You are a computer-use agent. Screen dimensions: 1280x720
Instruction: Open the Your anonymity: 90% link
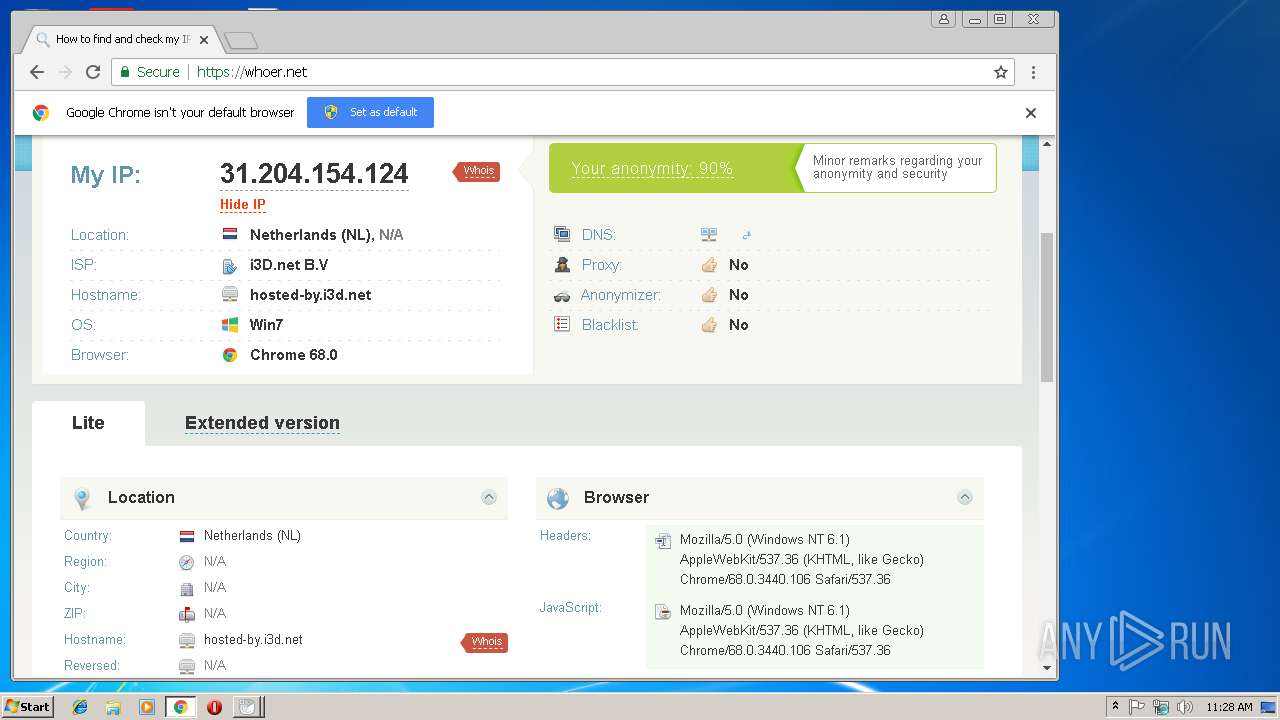[x=652, y=169]
